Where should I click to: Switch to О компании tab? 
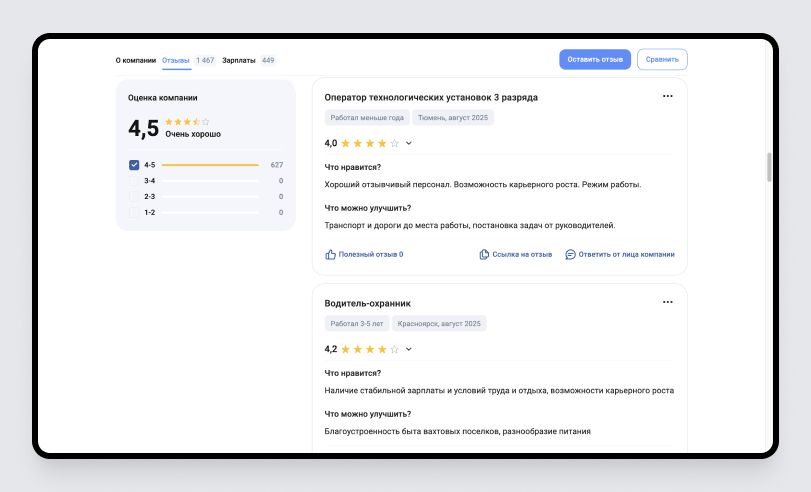coord(136,60)
